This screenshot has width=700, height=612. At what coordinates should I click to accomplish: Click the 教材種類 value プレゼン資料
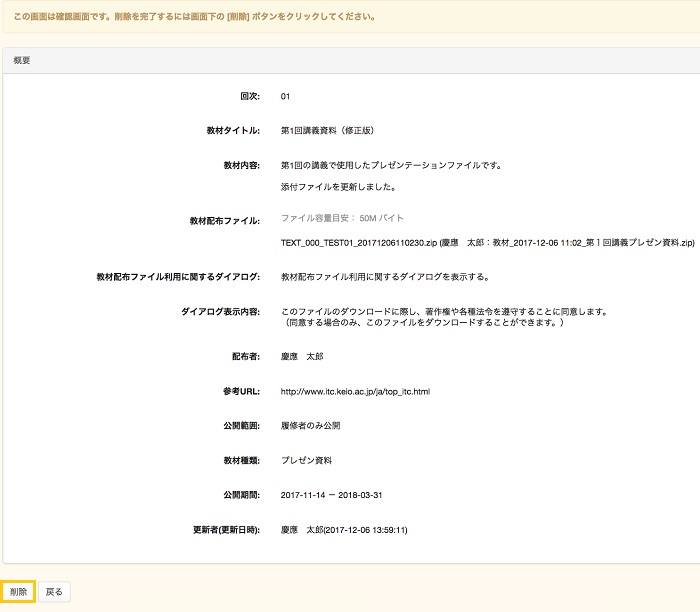coord(306,460)
